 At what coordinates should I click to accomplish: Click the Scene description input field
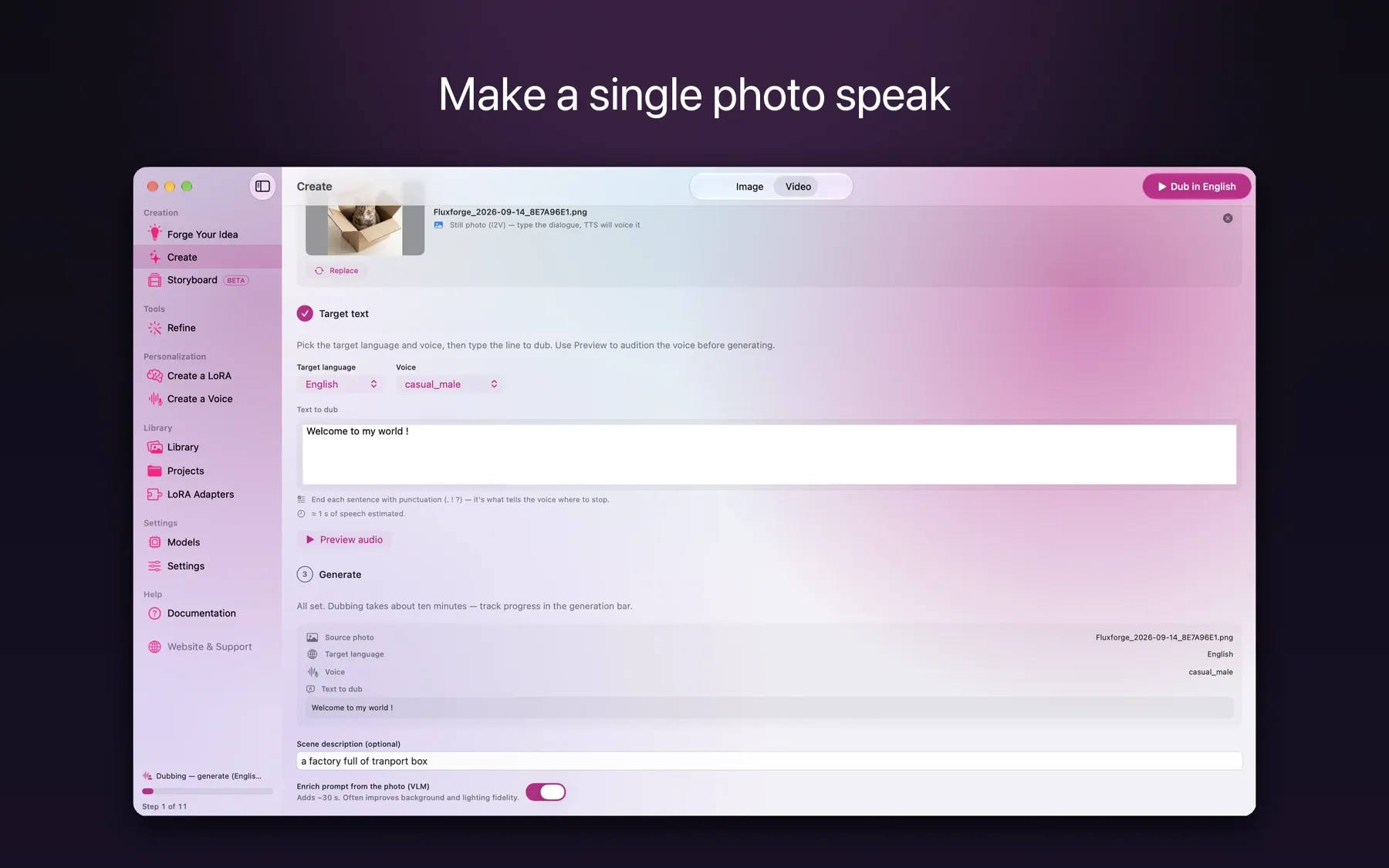coord(769,761)
